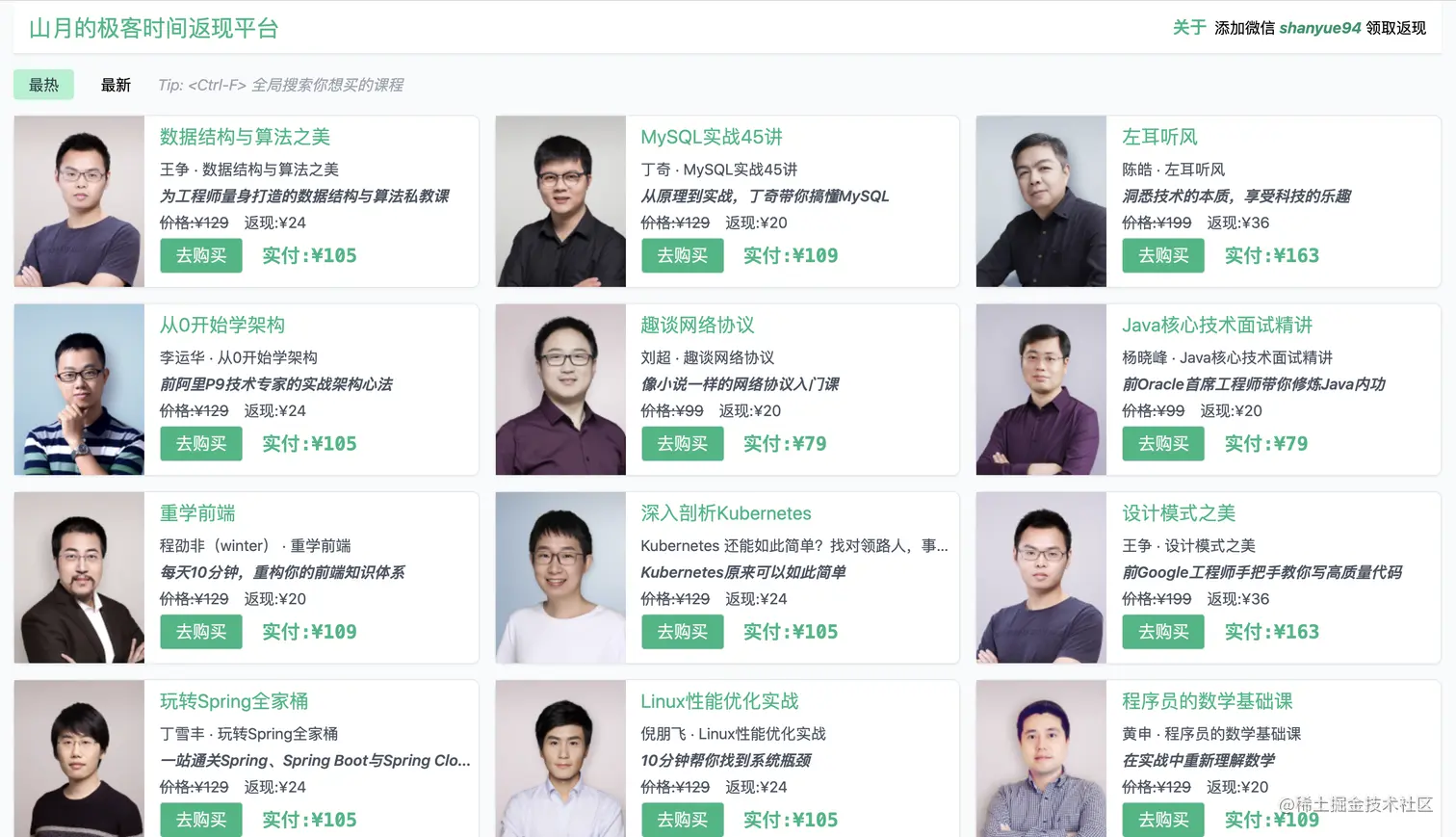Select the 最热 tab
Image resolution: width=1456 pixels, height=837 pixels.
(43, 85)
